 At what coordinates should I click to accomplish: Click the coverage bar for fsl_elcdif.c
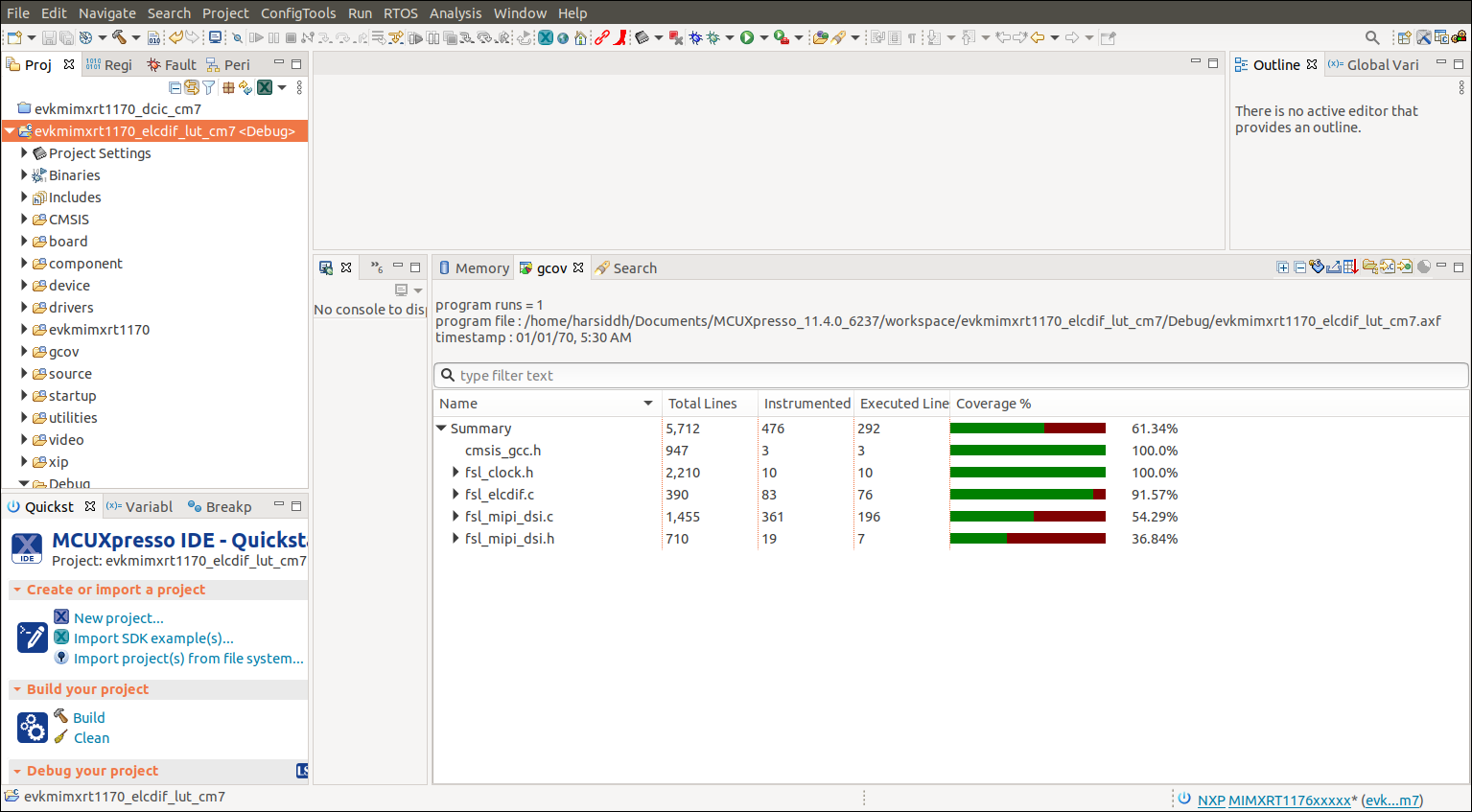1027,495
